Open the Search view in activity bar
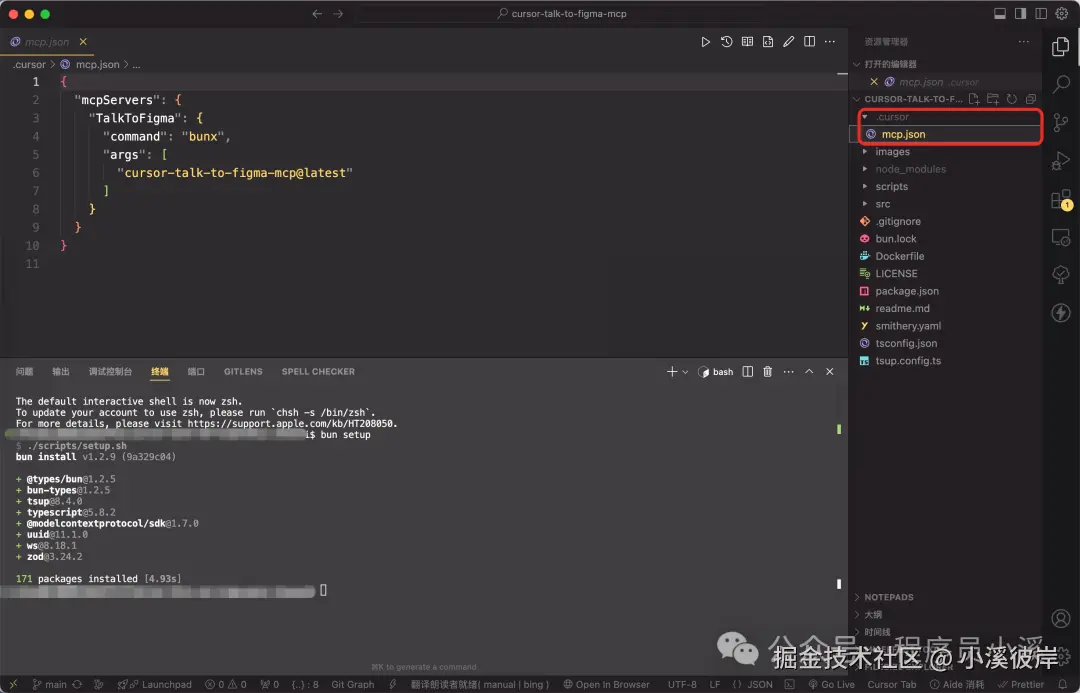1080x693 pixels. tap(1061, 84)
